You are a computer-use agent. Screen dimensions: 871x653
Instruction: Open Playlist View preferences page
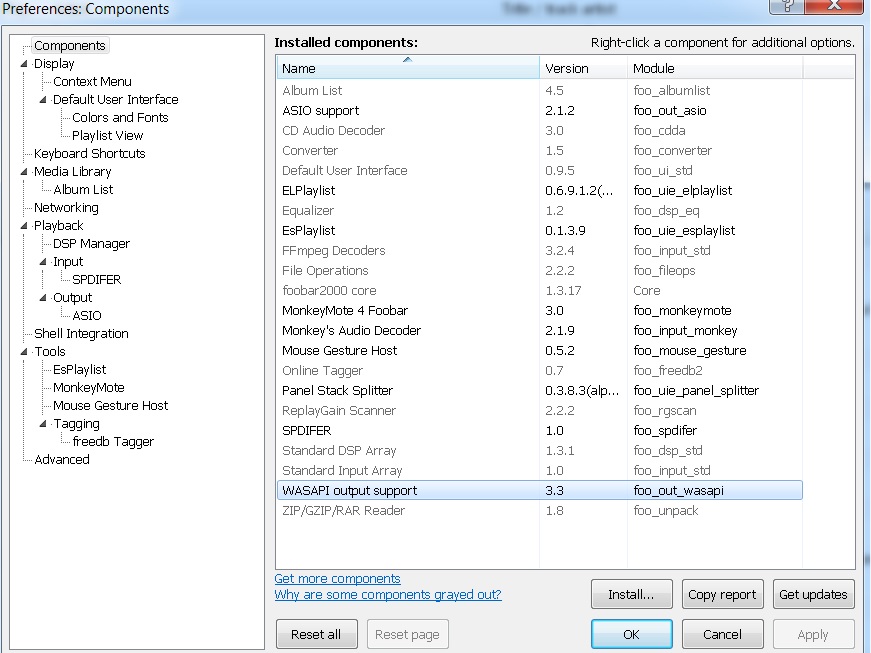click(x=107, y=135)
